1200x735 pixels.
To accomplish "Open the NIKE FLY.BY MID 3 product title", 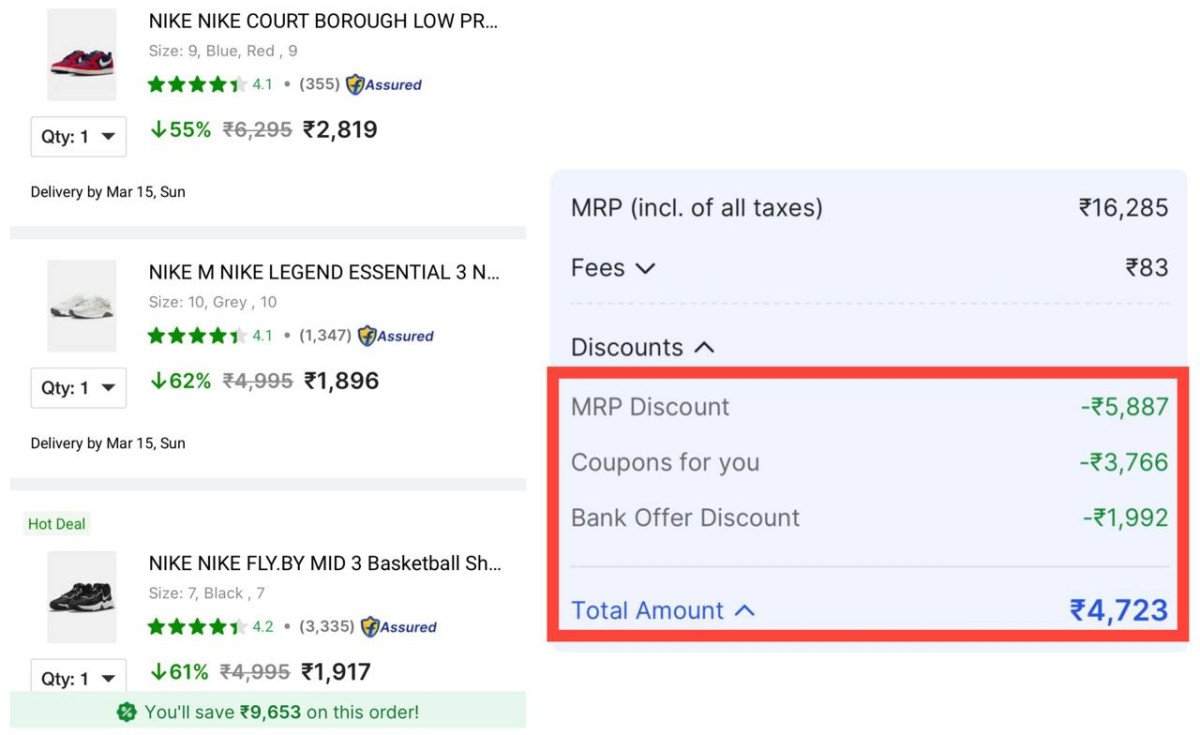I will pyautogui.click(x=325, y=563).
